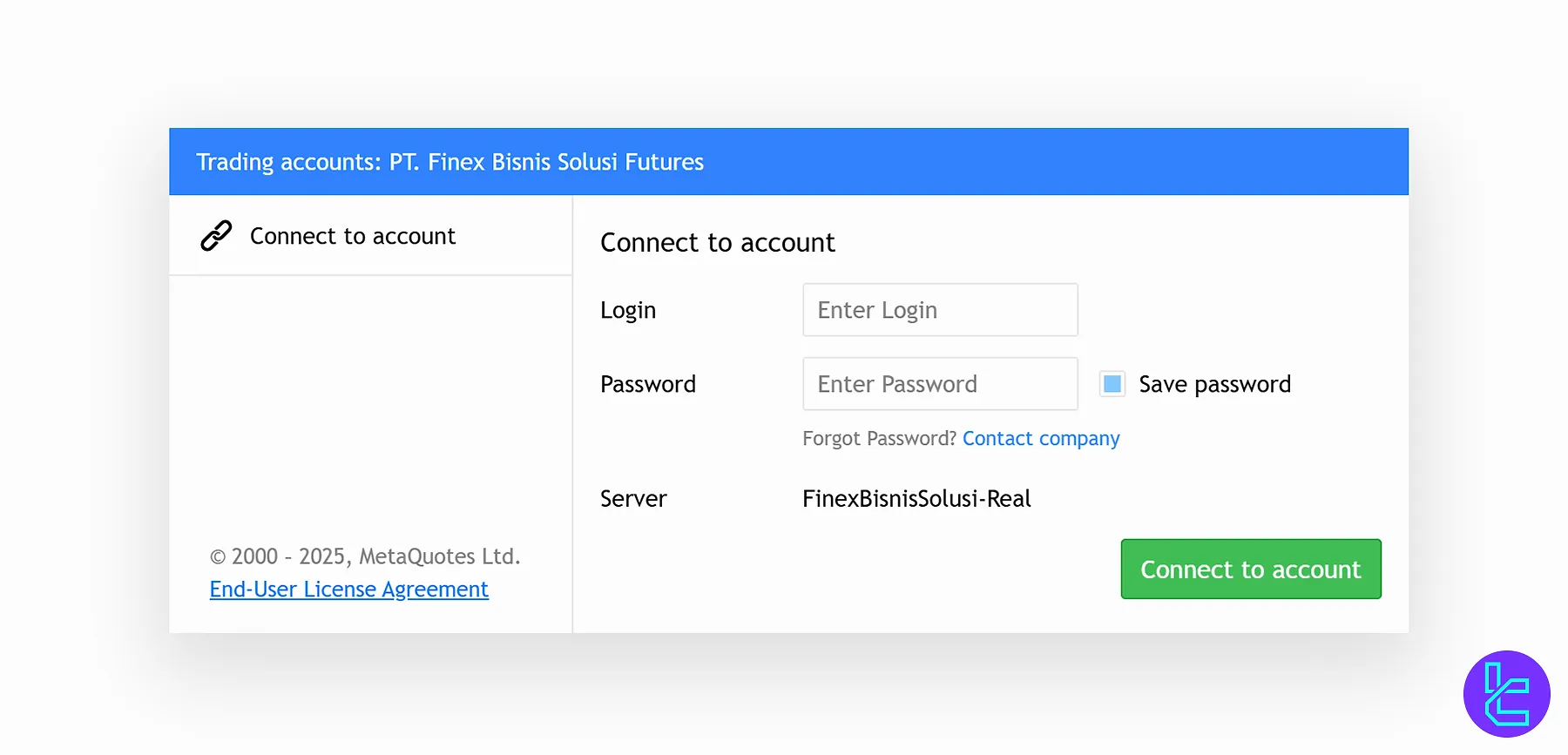Click 'Trading accounts' text in header bar

[x=288, y=162]
